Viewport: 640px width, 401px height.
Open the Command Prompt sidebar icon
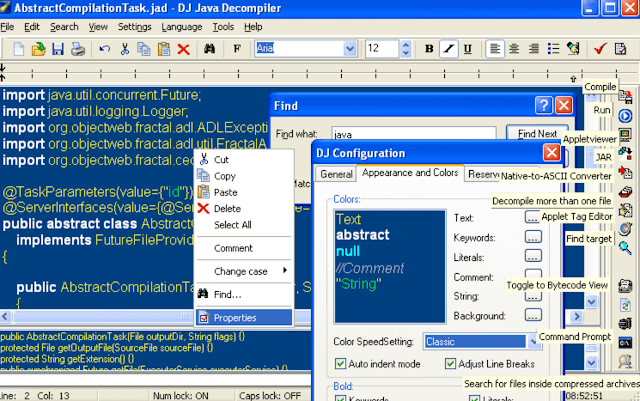point(625,343)
